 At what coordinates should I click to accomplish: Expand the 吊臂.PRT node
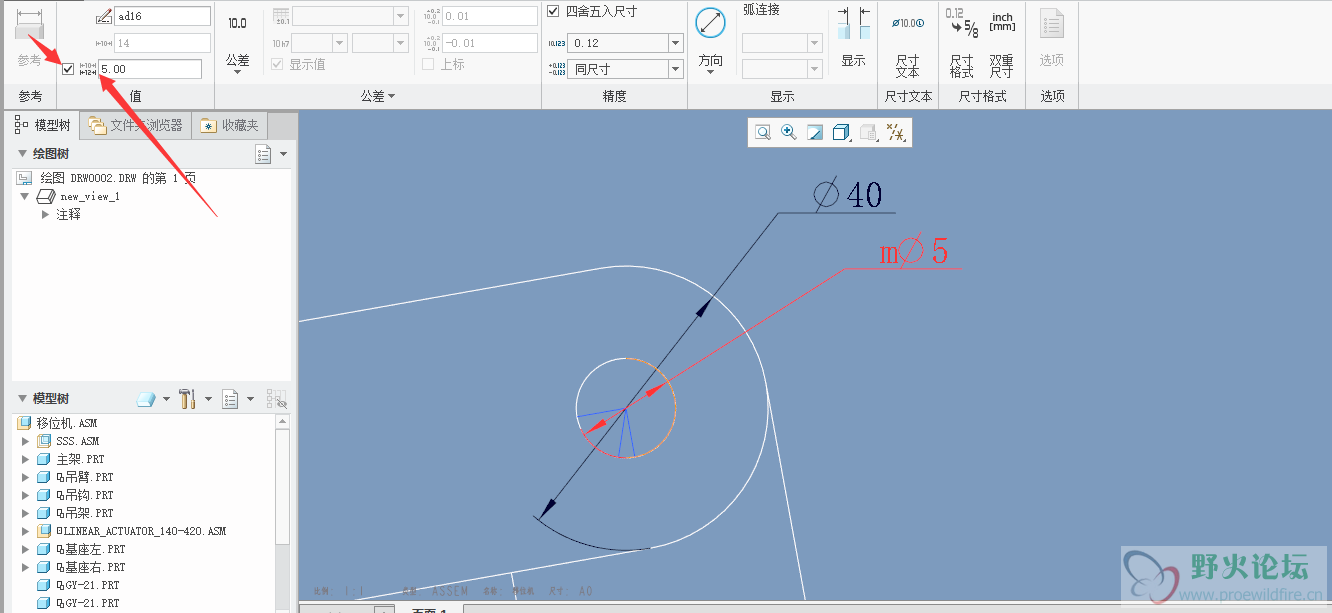[25, 477]
